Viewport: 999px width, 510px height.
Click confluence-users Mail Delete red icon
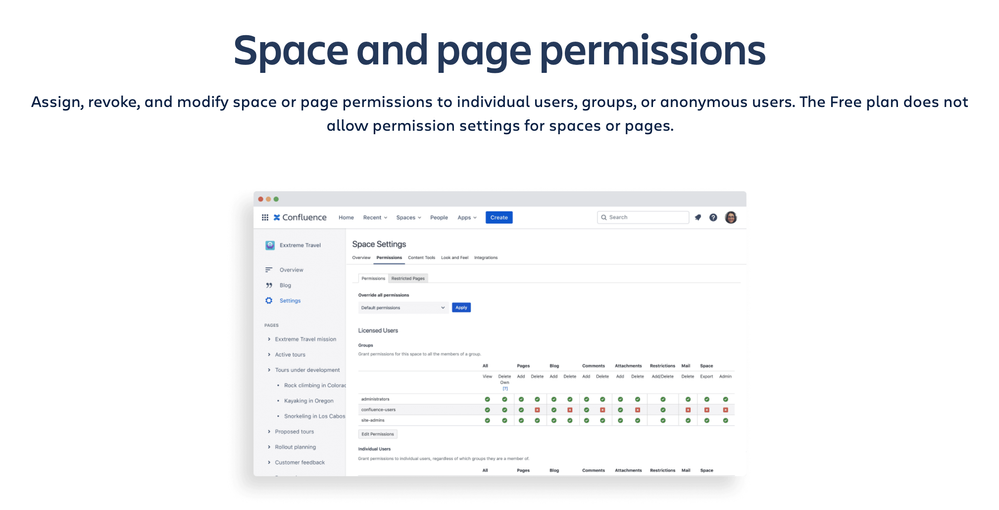tap(688, 409)
